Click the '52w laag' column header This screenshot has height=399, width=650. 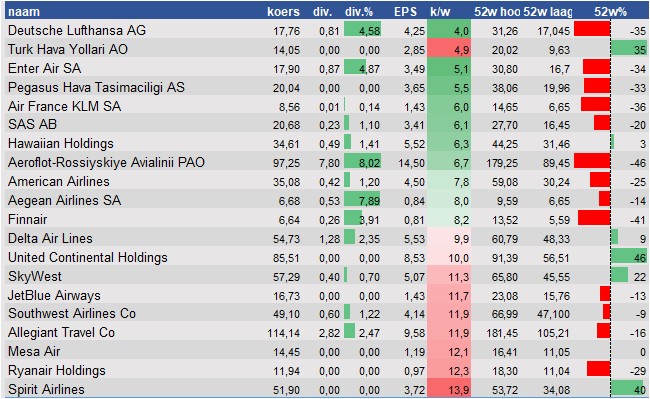pos(548,12)
